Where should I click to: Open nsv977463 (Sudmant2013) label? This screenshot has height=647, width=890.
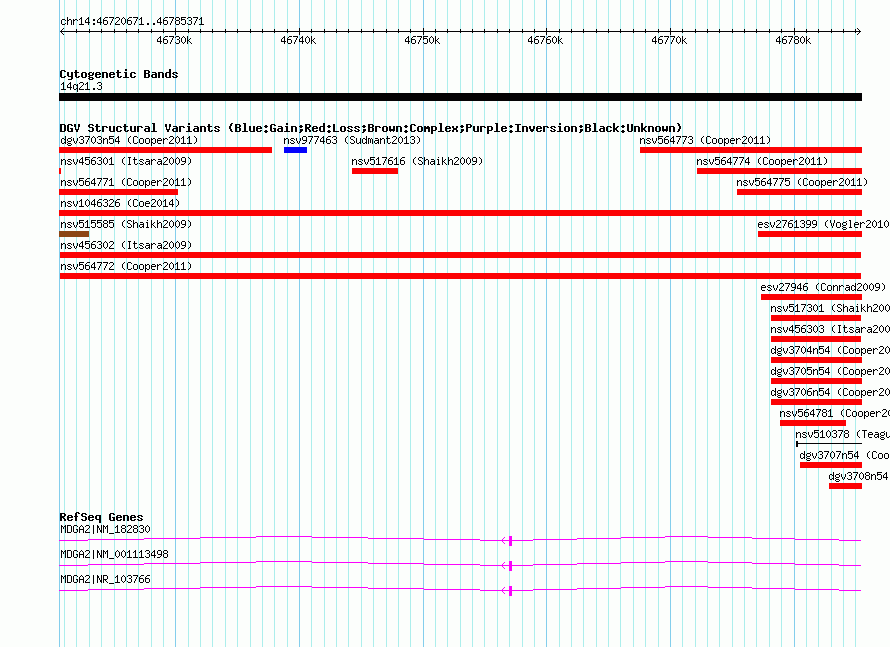click(352, 140)
